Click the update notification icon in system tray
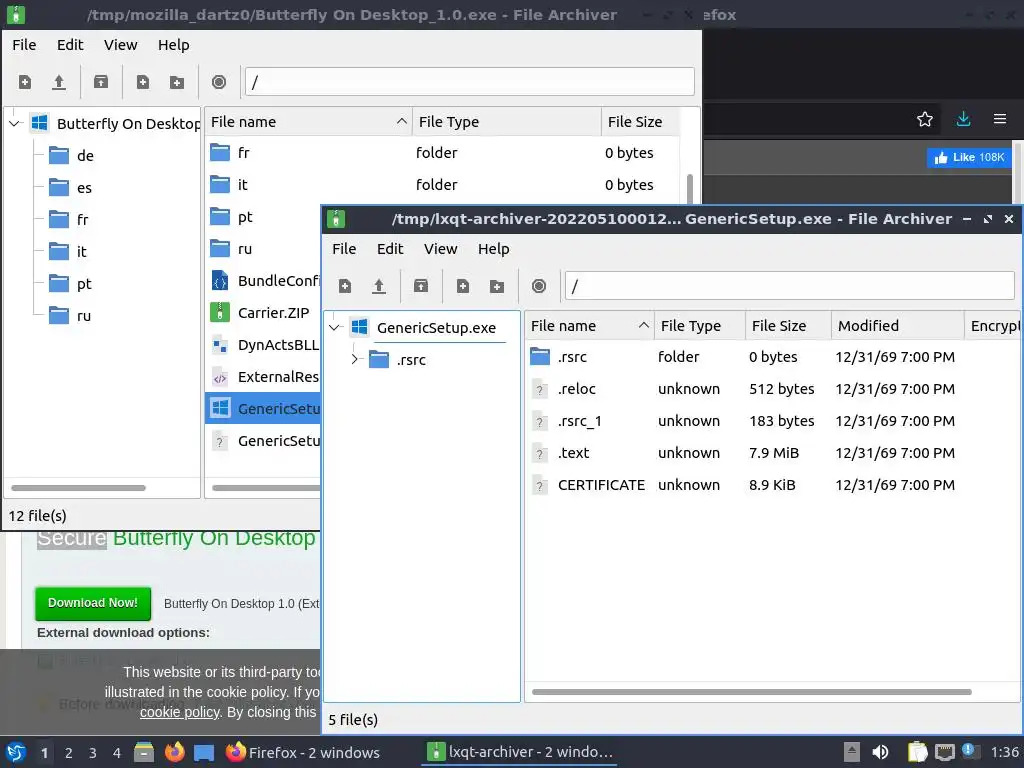This screenshot has height=768, width=1024. coord(969,751)
